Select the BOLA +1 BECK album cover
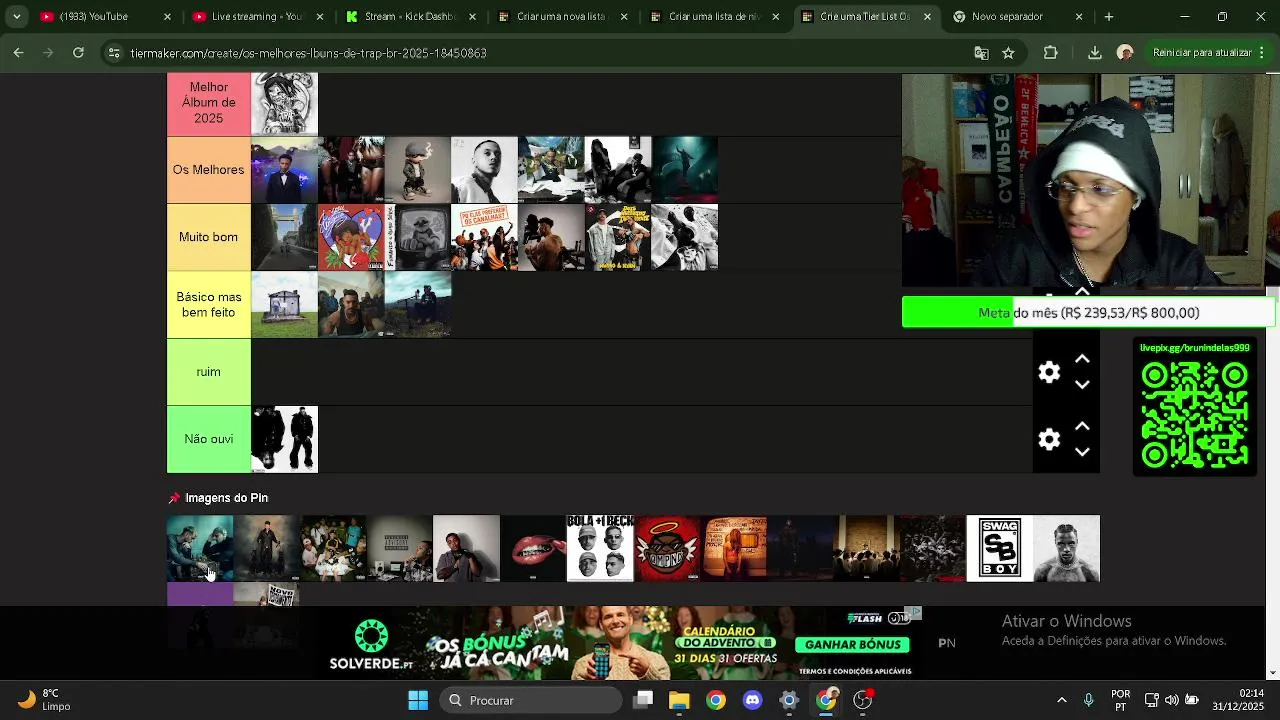The image size is (1280, 720). (x=600, y=548)
